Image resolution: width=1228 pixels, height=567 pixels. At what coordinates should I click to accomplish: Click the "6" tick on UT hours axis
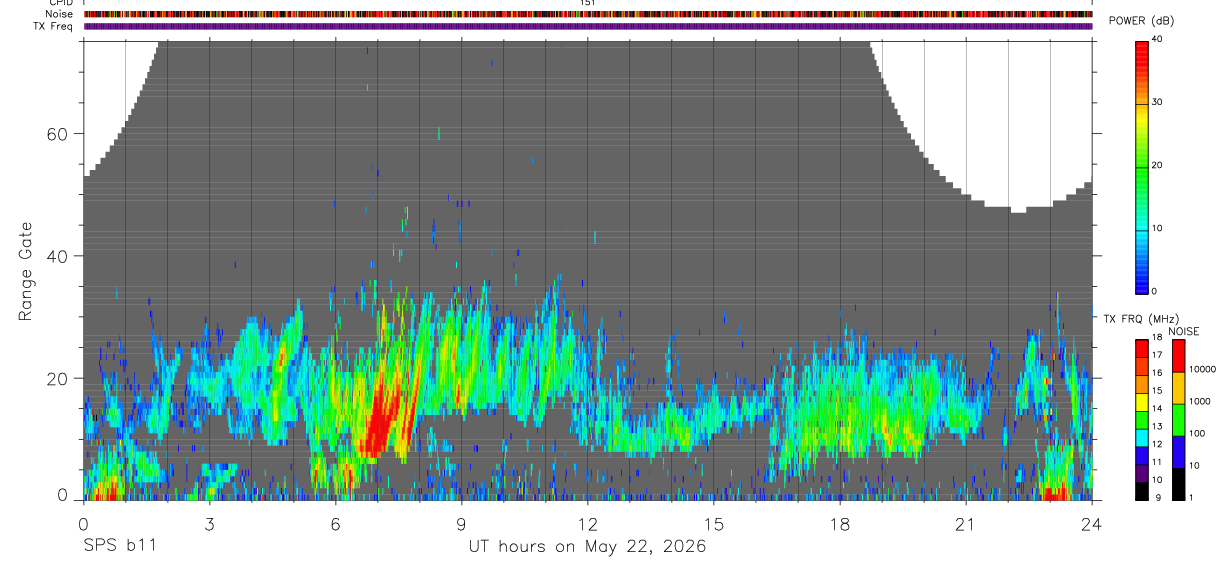(336, 524)
